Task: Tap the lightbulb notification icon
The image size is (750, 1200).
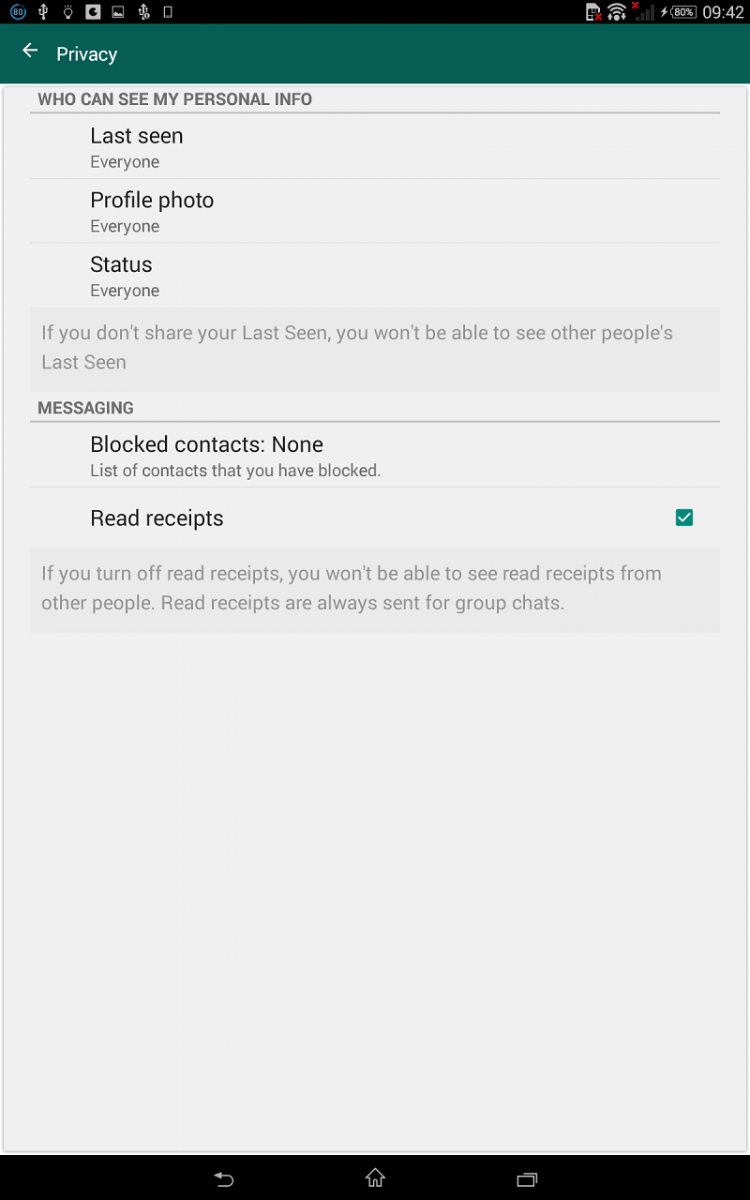Action: point(68,12)
